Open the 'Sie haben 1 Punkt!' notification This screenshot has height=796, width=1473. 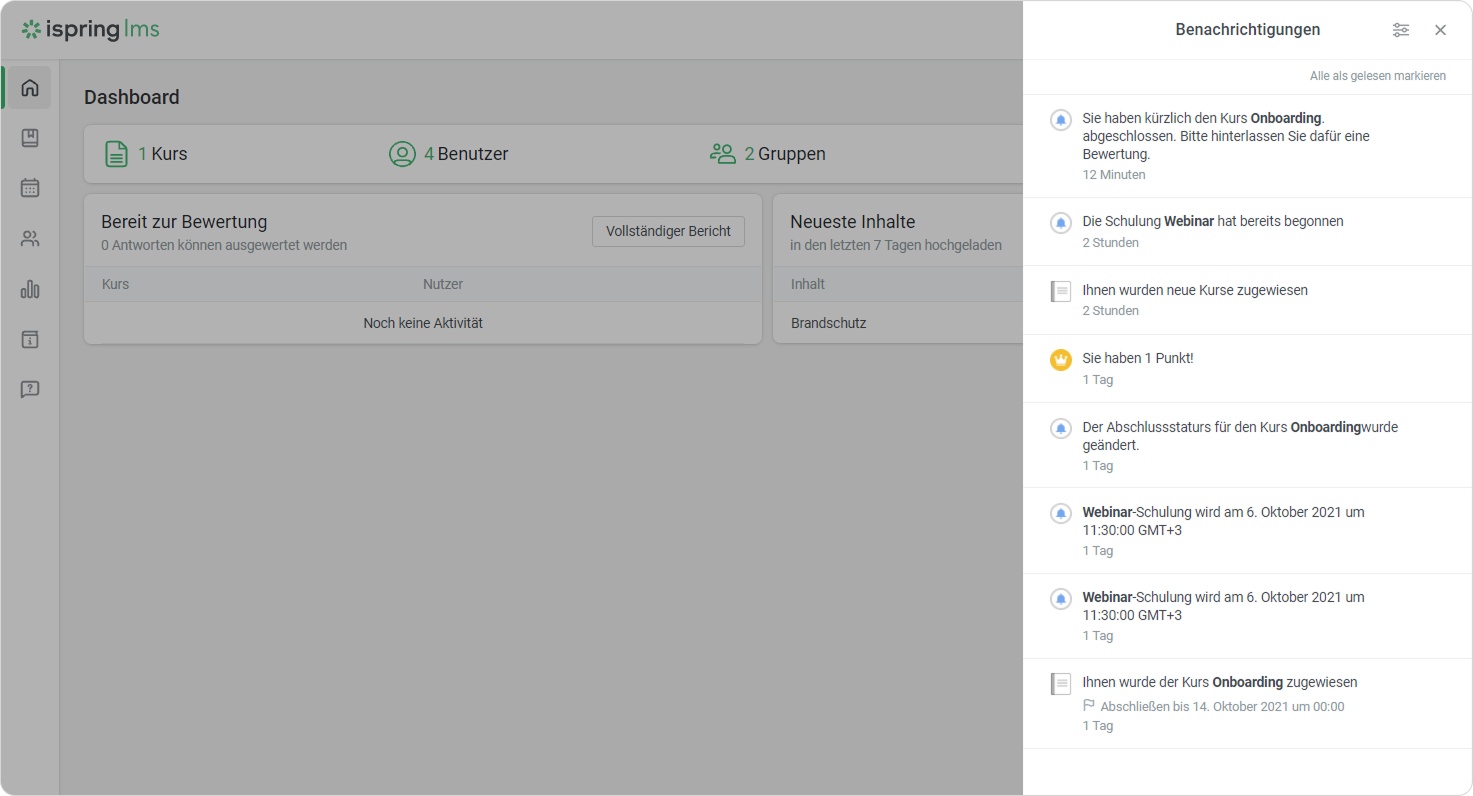1137,359
